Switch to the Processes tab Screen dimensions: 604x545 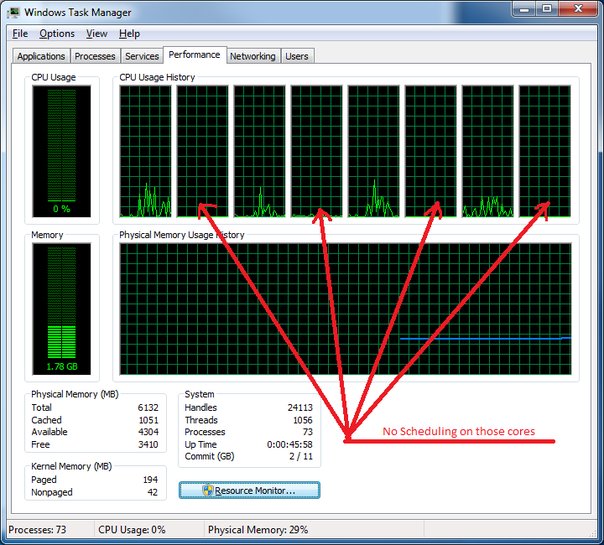coord(95,56)
